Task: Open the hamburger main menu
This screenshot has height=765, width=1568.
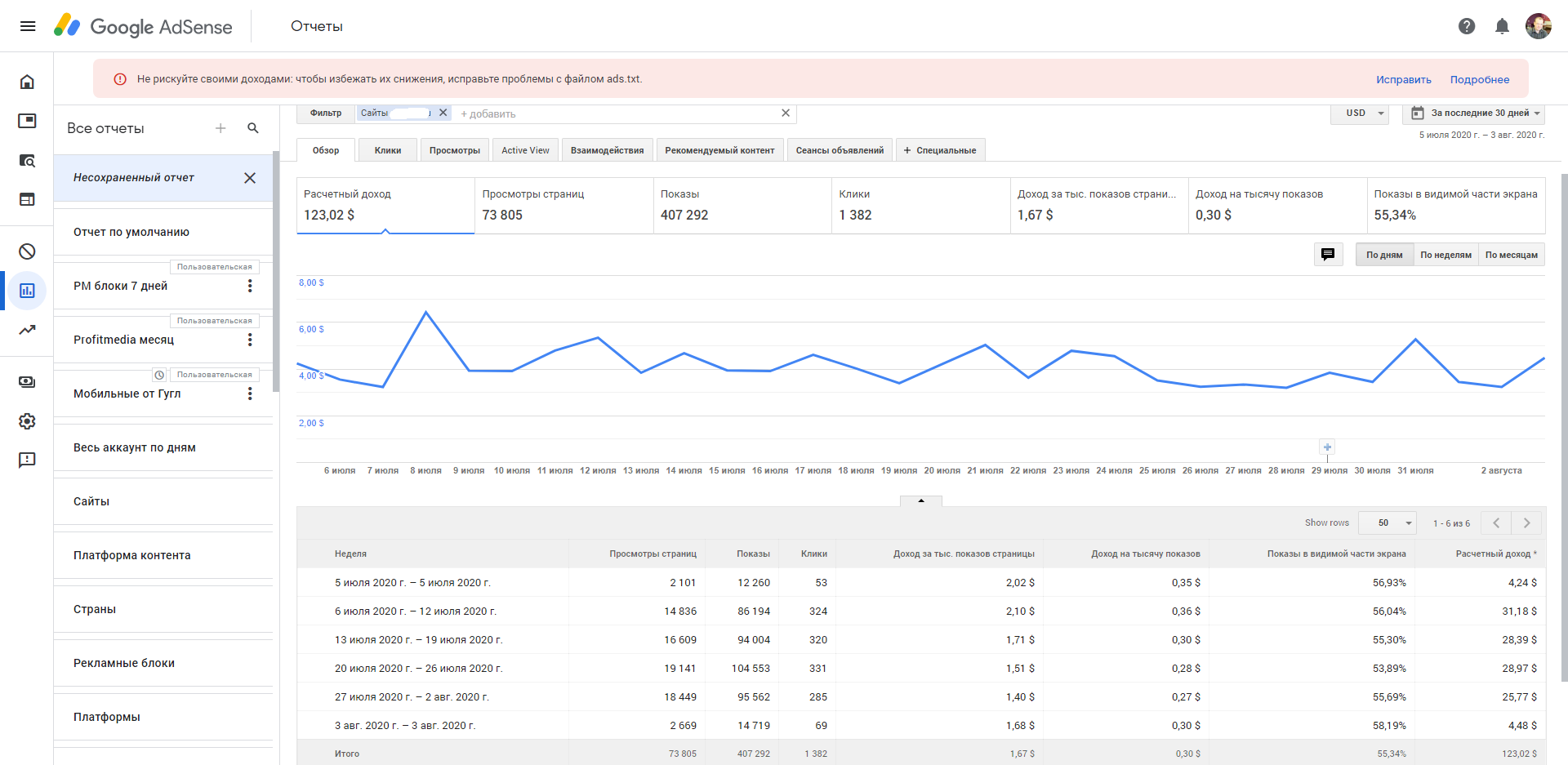Action: (28, 26)
